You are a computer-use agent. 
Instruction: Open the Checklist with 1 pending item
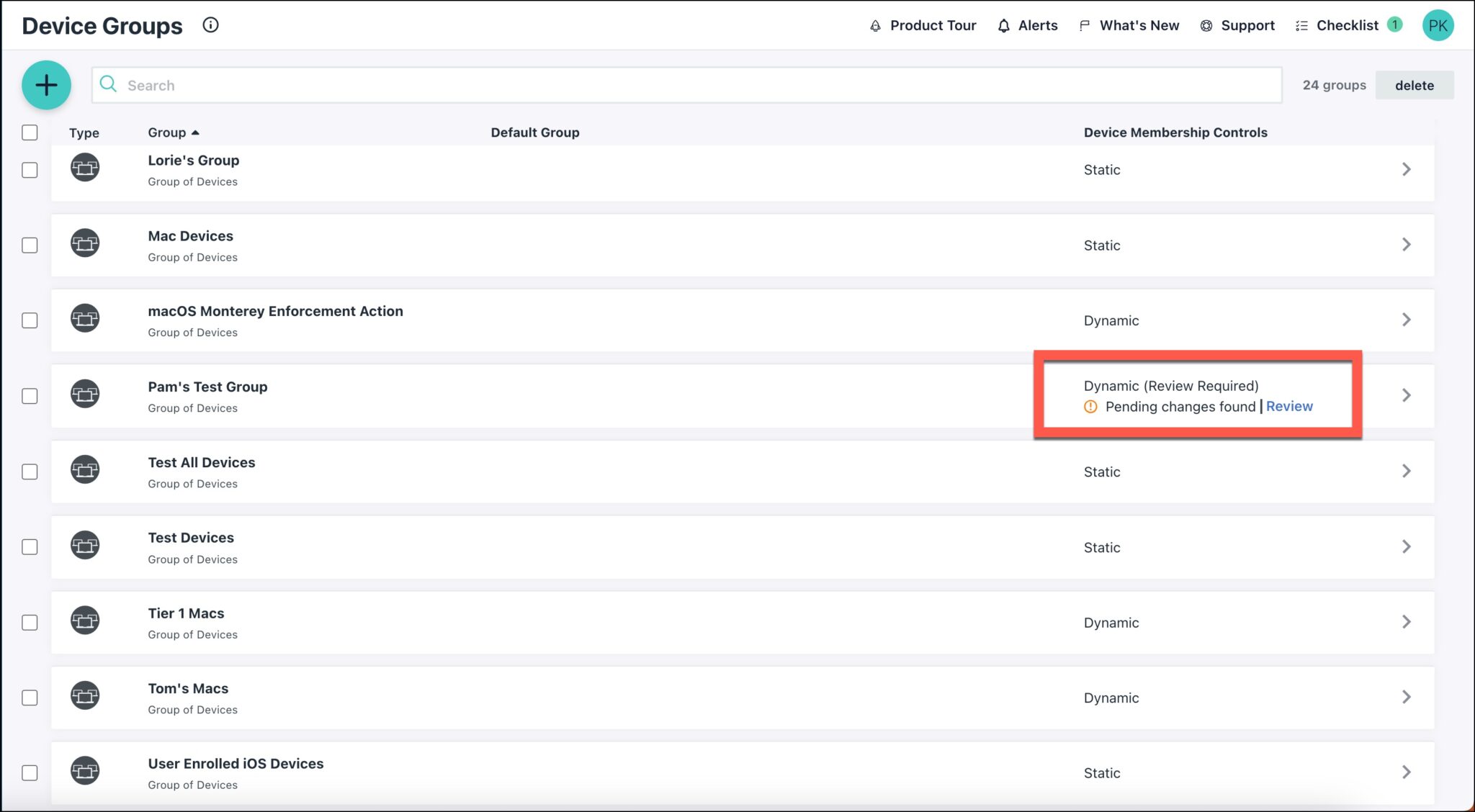pos(1348,25)
